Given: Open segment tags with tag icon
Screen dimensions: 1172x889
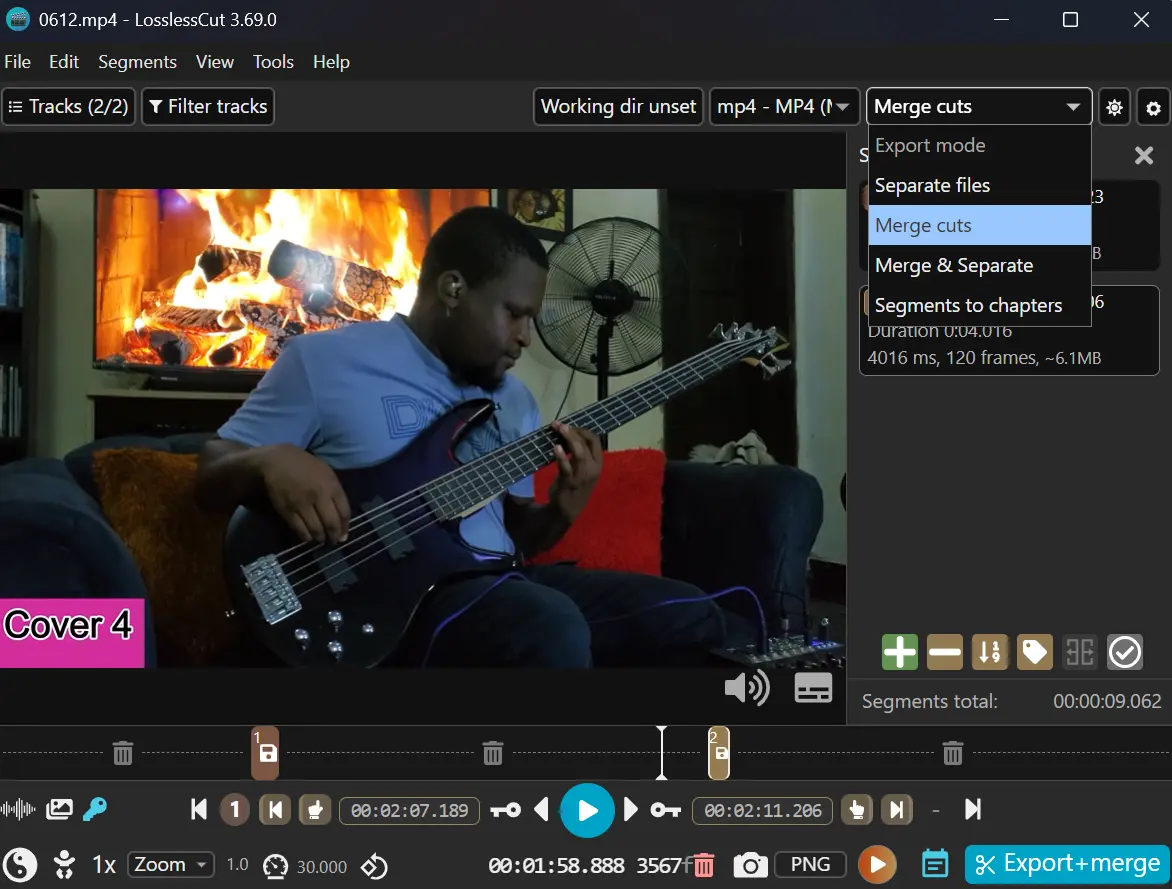Looking at the screenshot, I should 1034,652.
